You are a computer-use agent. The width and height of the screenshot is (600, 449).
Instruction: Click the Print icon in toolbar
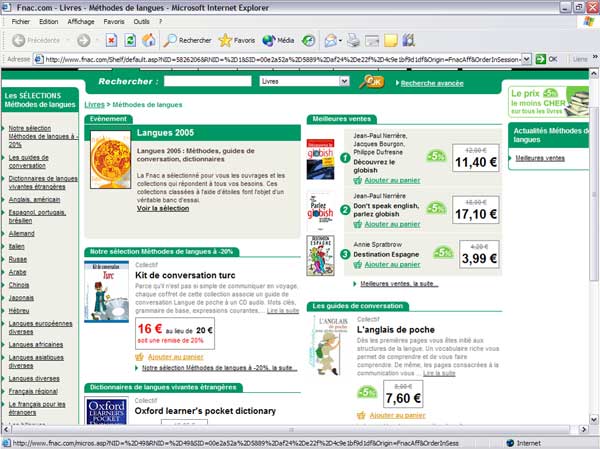[x=354, y=40]
